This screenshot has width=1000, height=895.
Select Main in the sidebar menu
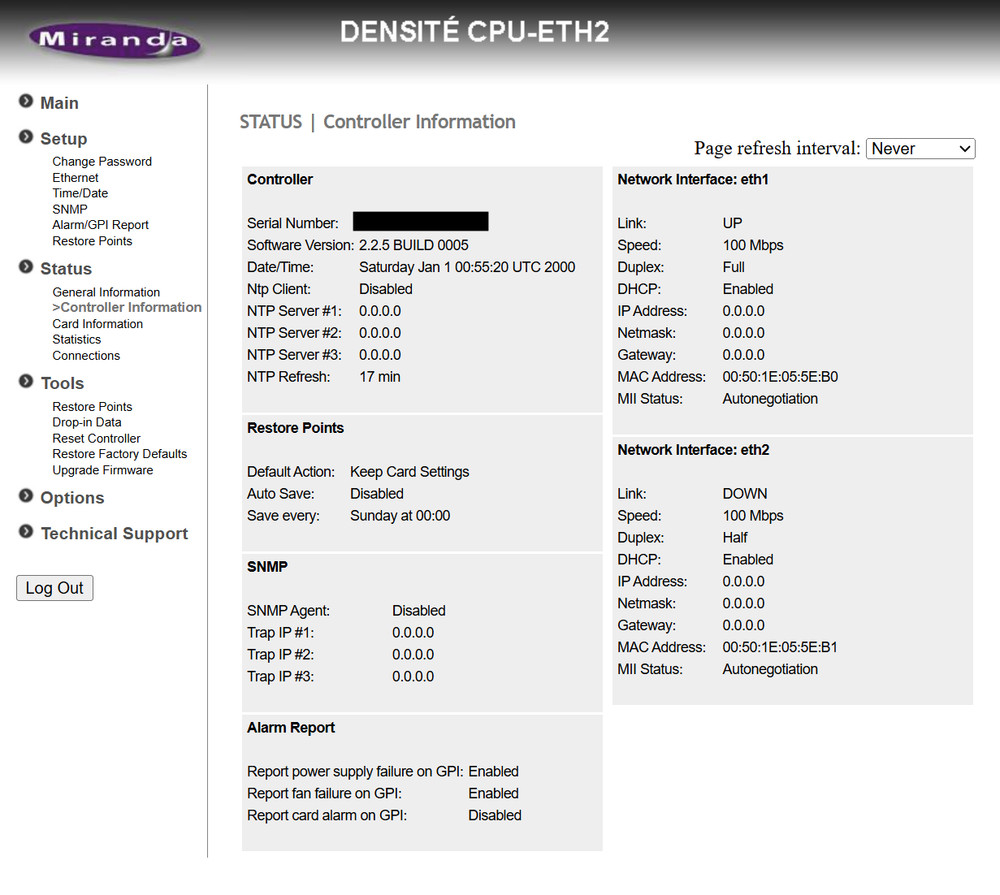point(59,102)
